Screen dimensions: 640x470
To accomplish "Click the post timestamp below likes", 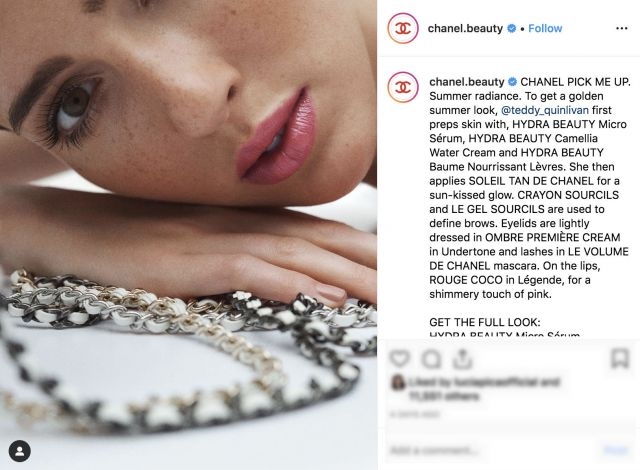I will point(415,414).
